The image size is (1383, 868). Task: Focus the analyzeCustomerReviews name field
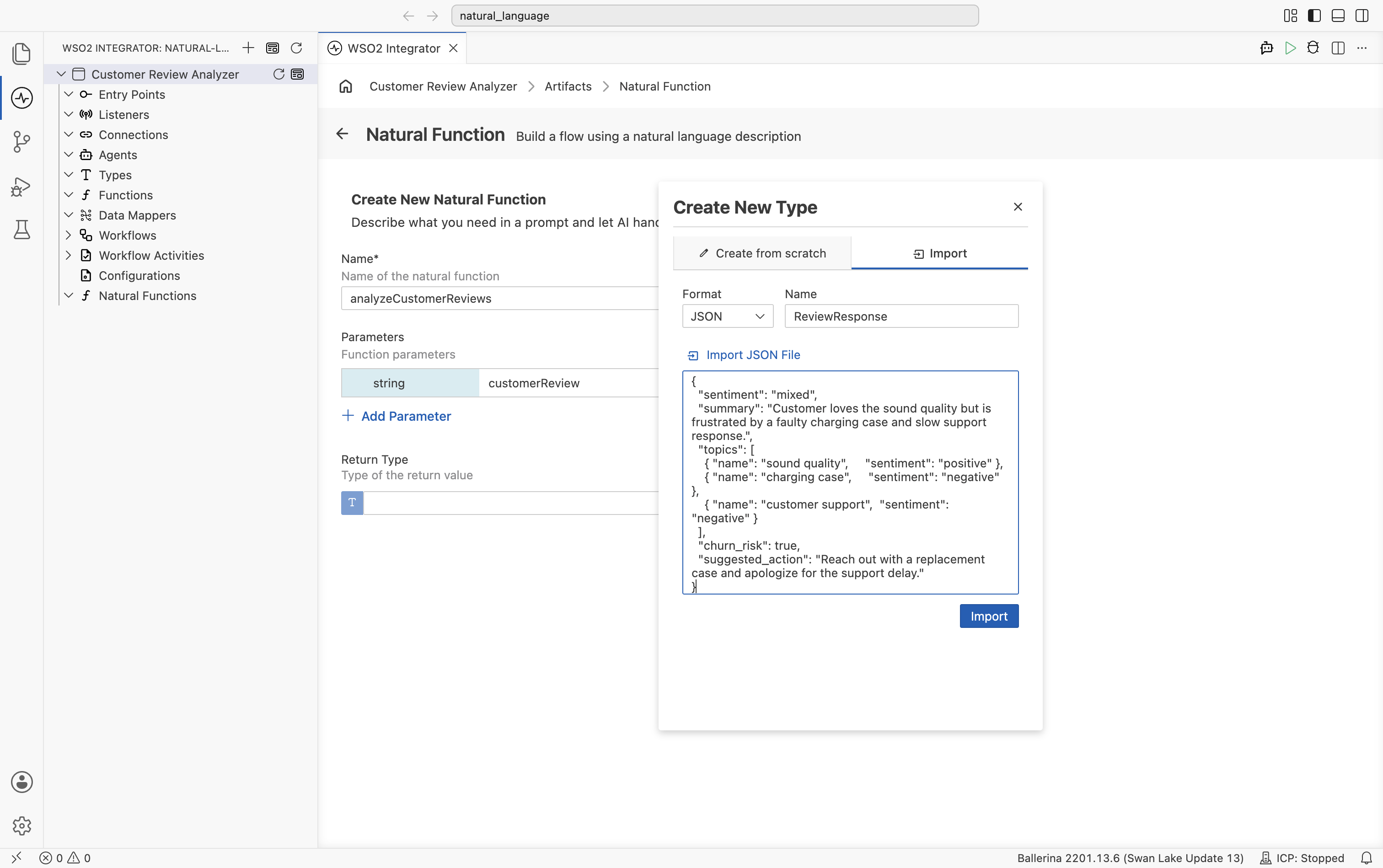(499, 299)
